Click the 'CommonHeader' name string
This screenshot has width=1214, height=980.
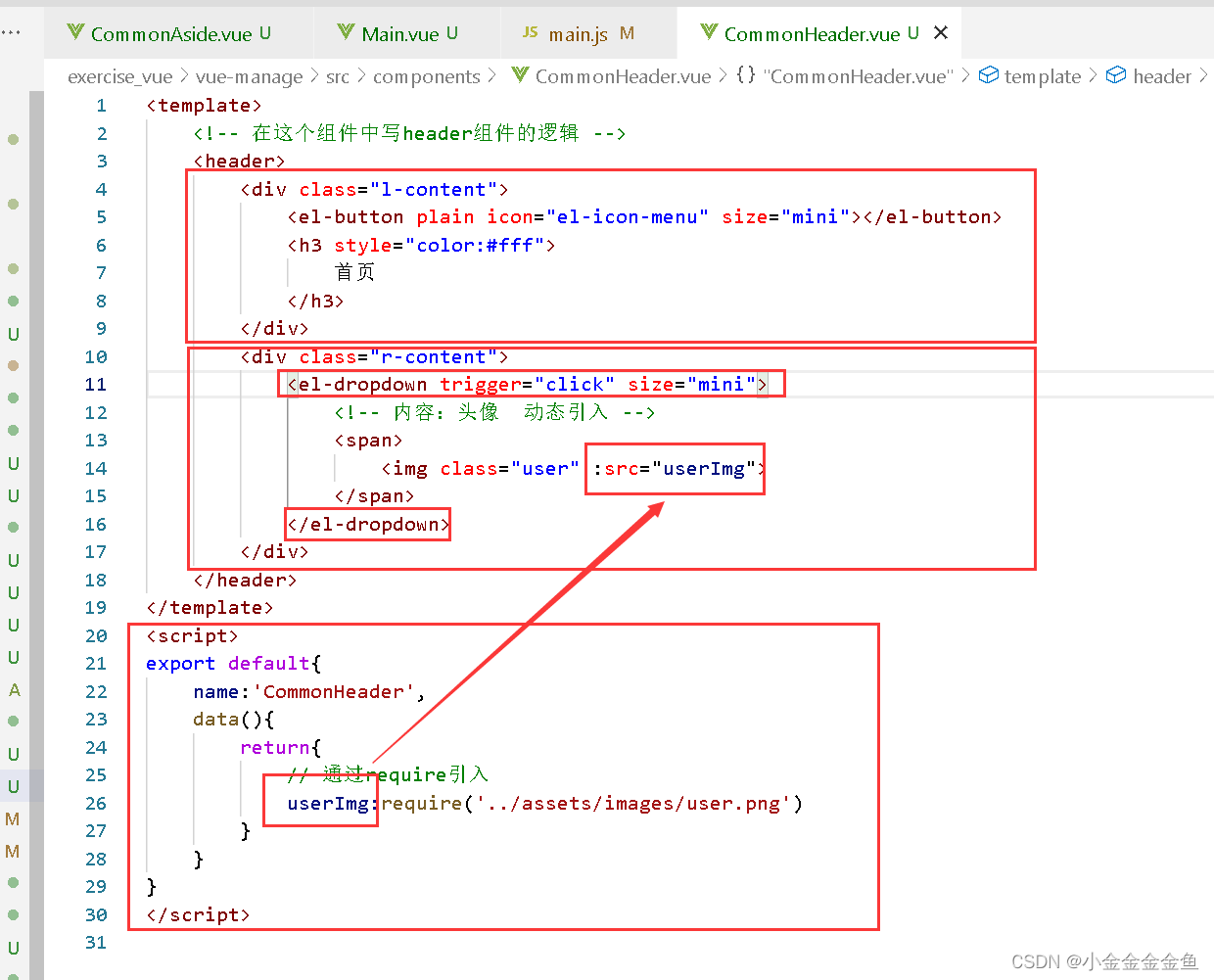click(x=333, y=692)
